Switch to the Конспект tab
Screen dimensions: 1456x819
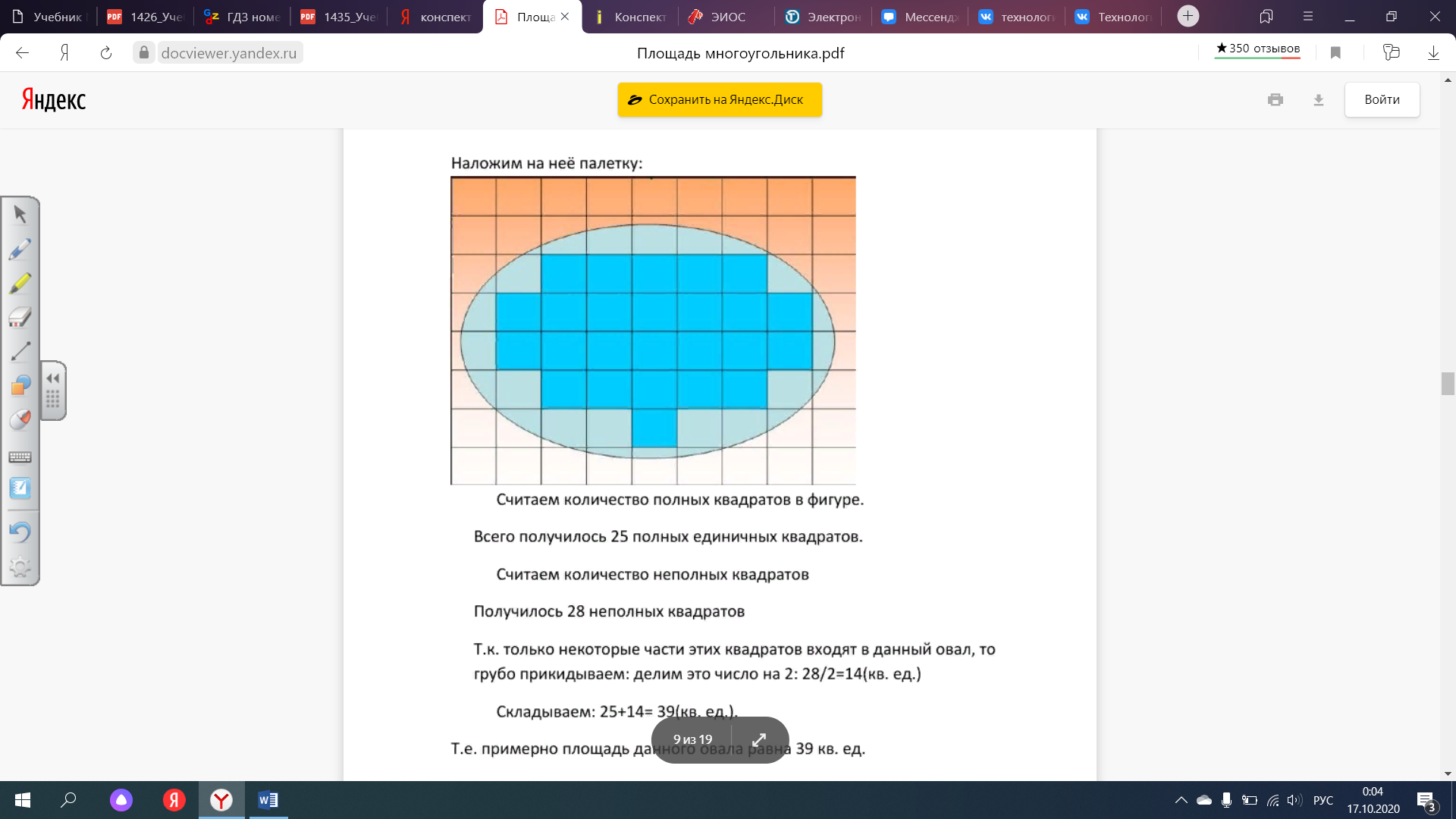(629, 17)
